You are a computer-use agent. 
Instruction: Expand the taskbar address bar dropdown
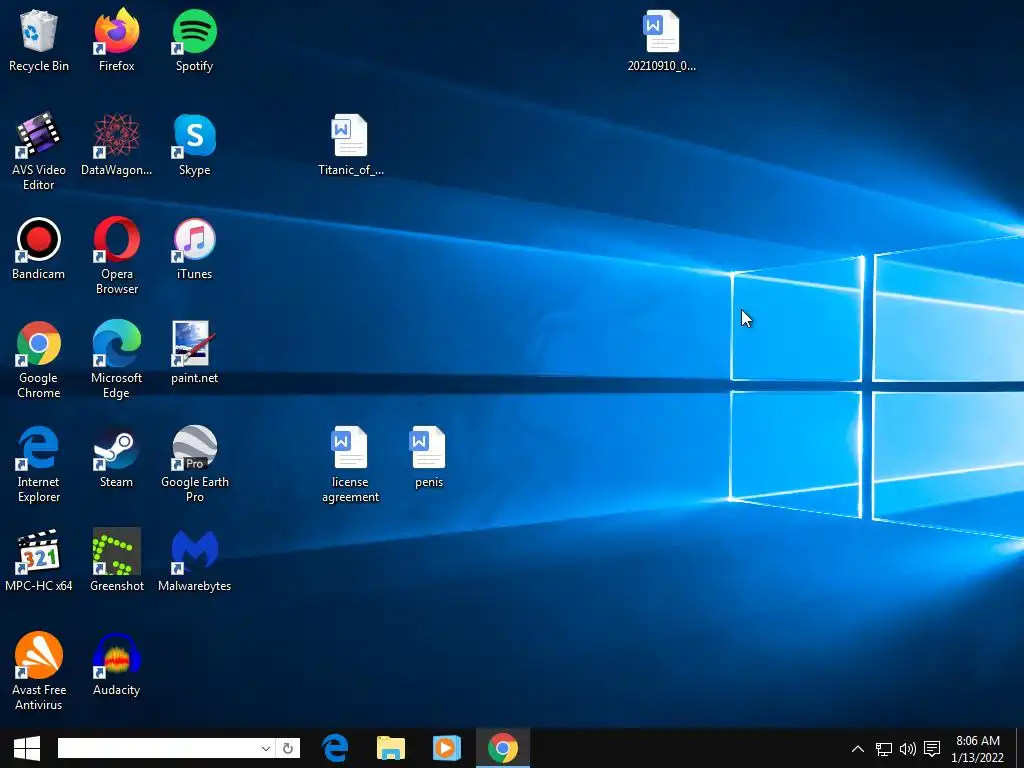coord(265,748)
